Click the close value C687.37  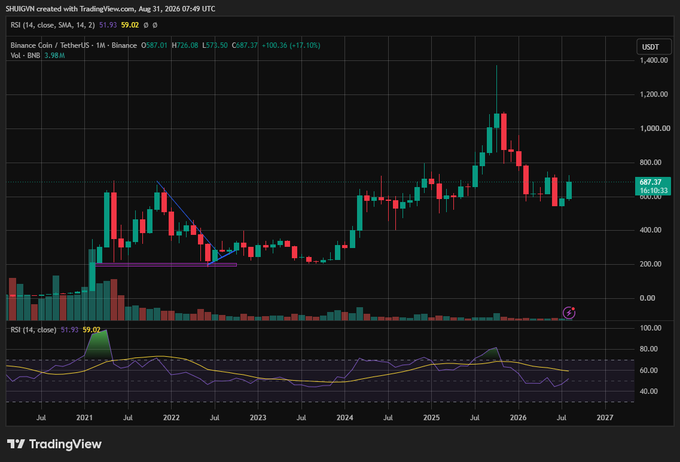tap(245, 45)
